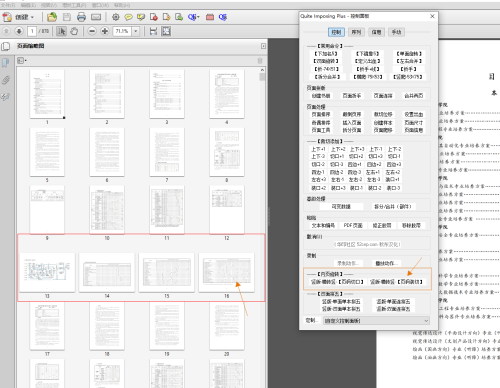Activate the Hand pan tool

click(x=74, y=31)
